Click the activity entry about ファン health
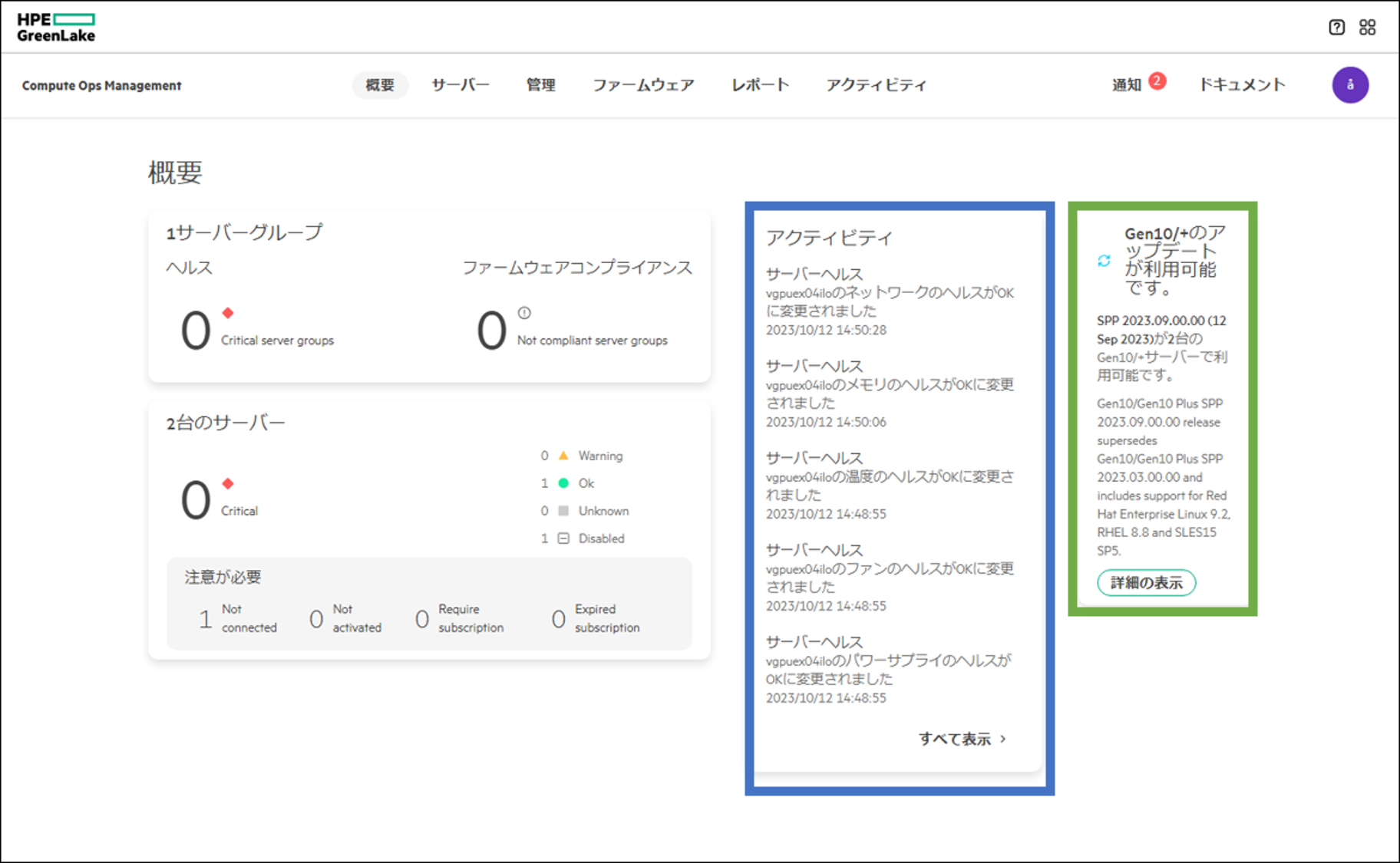 click(x=890, y=578)
